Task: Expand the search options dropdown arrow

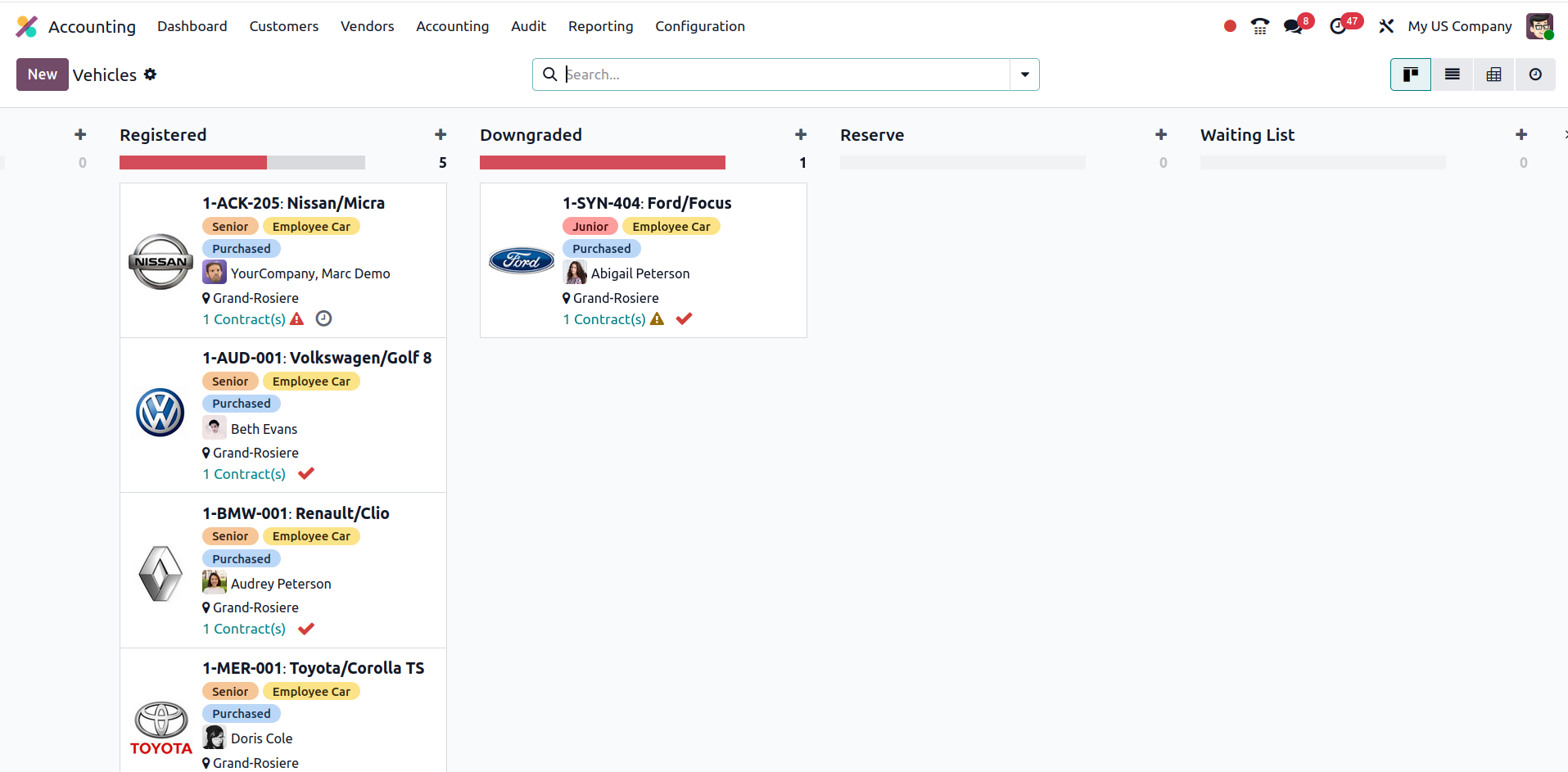Action: click(x=1024, y=74)
